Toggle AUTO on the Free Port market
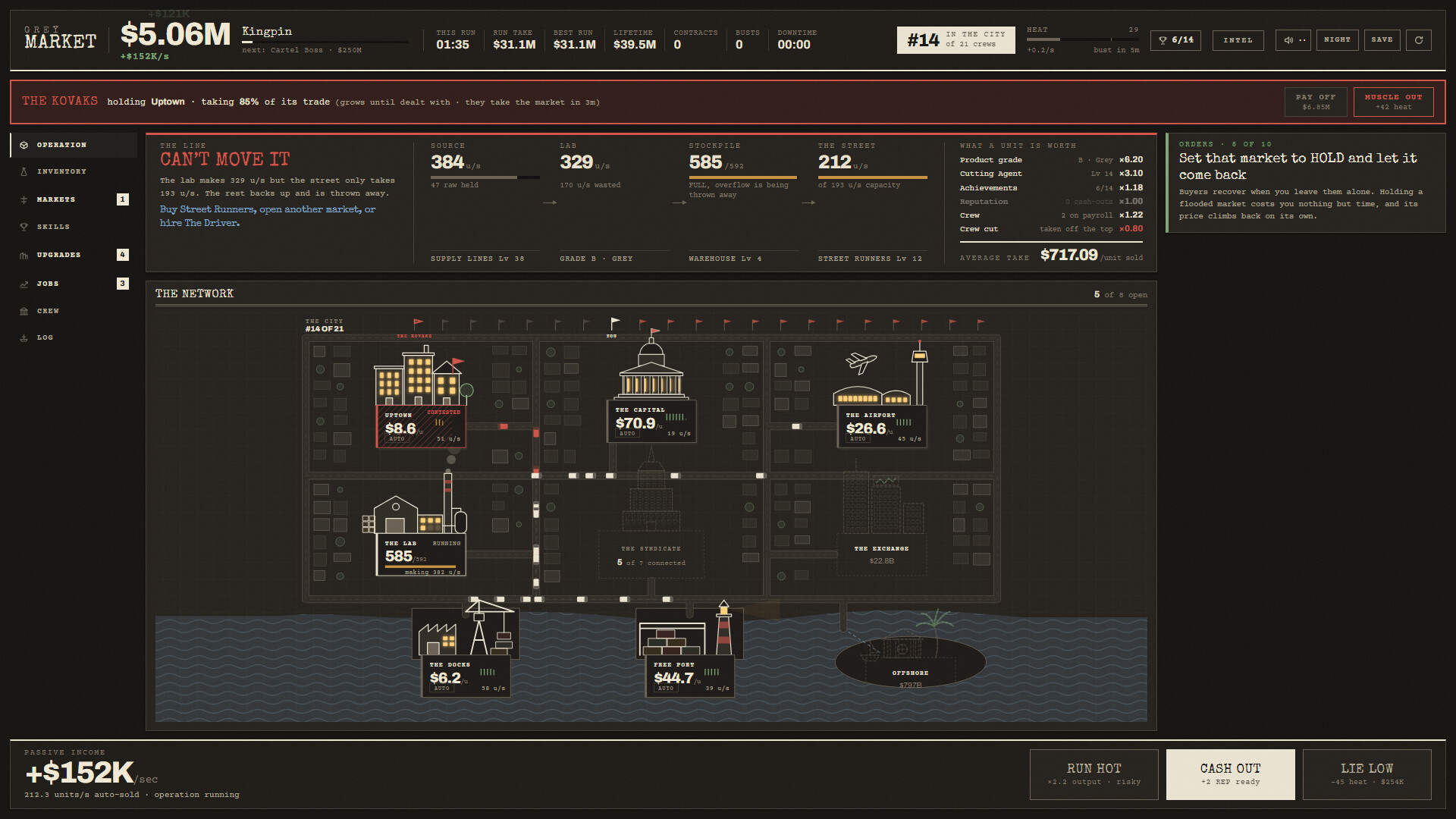Screen dimensions: 1456x819 click(666, 689)
